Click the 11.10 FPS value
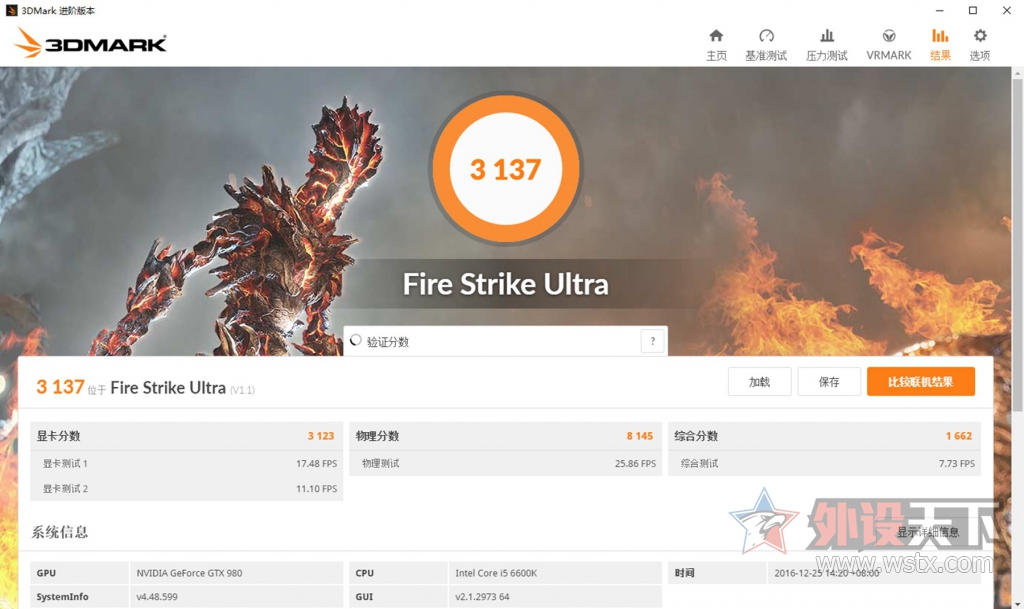1024x609 pixels. coord(317,488)
